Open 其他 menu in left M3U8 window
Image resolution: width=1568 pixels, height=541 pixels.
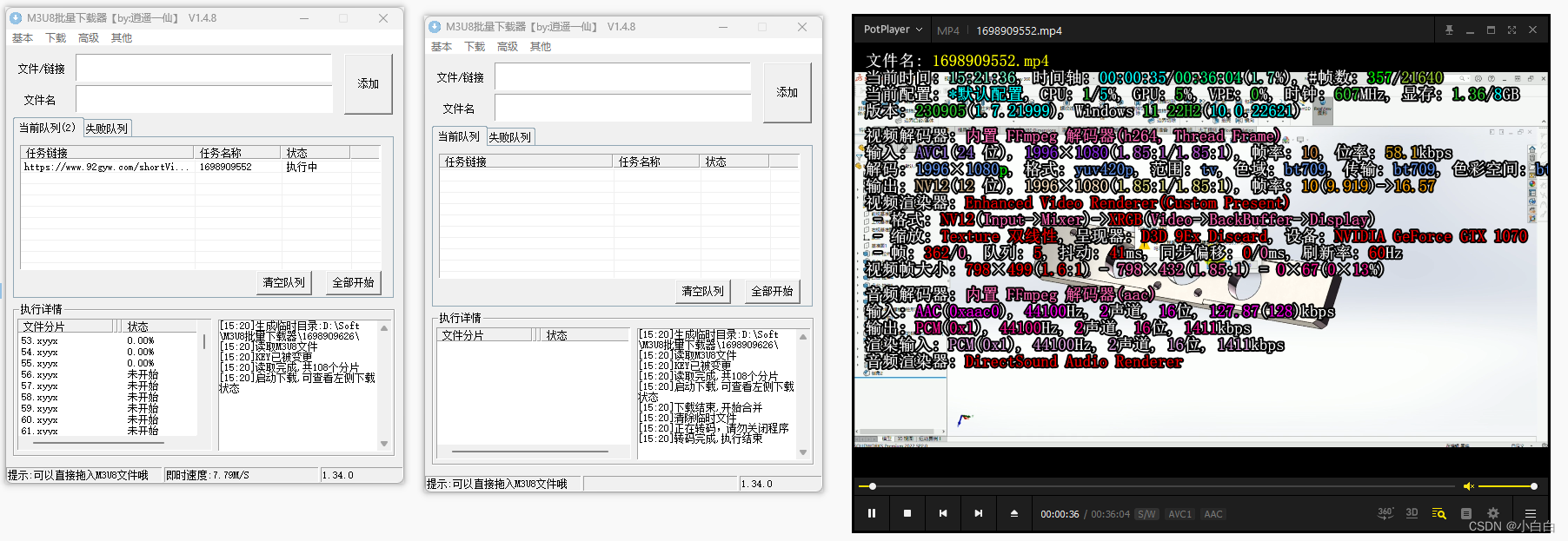tap(122, 38)
